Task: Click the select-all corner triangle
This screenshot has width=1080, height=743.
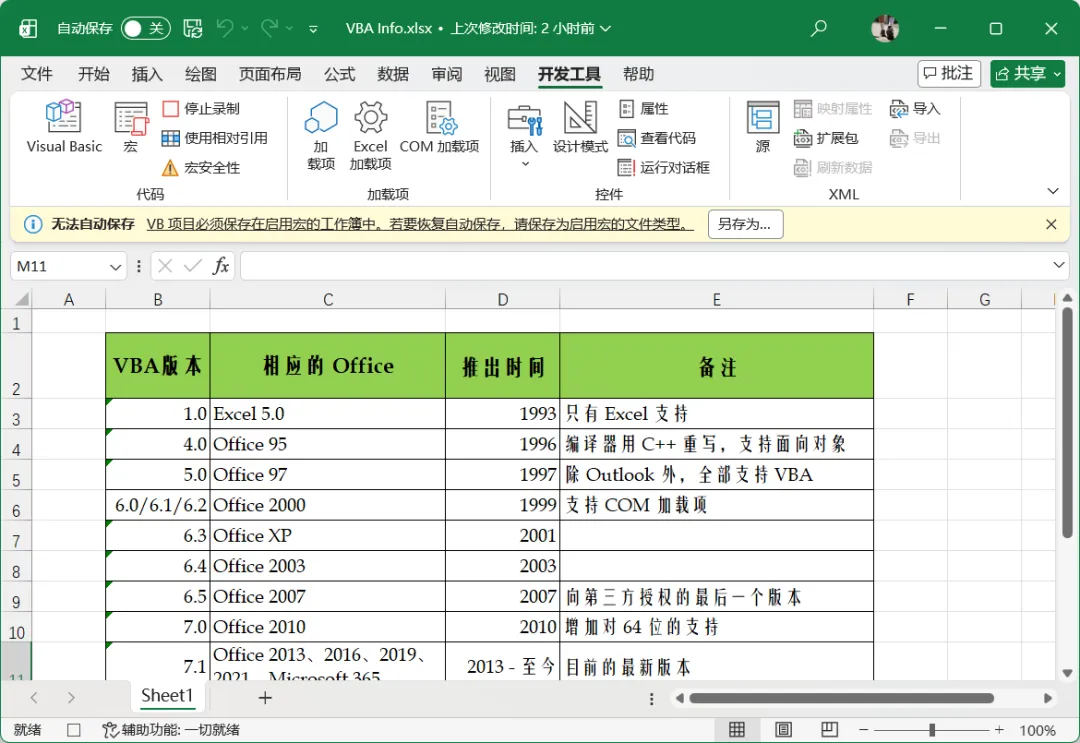Action: coord(22,299)
